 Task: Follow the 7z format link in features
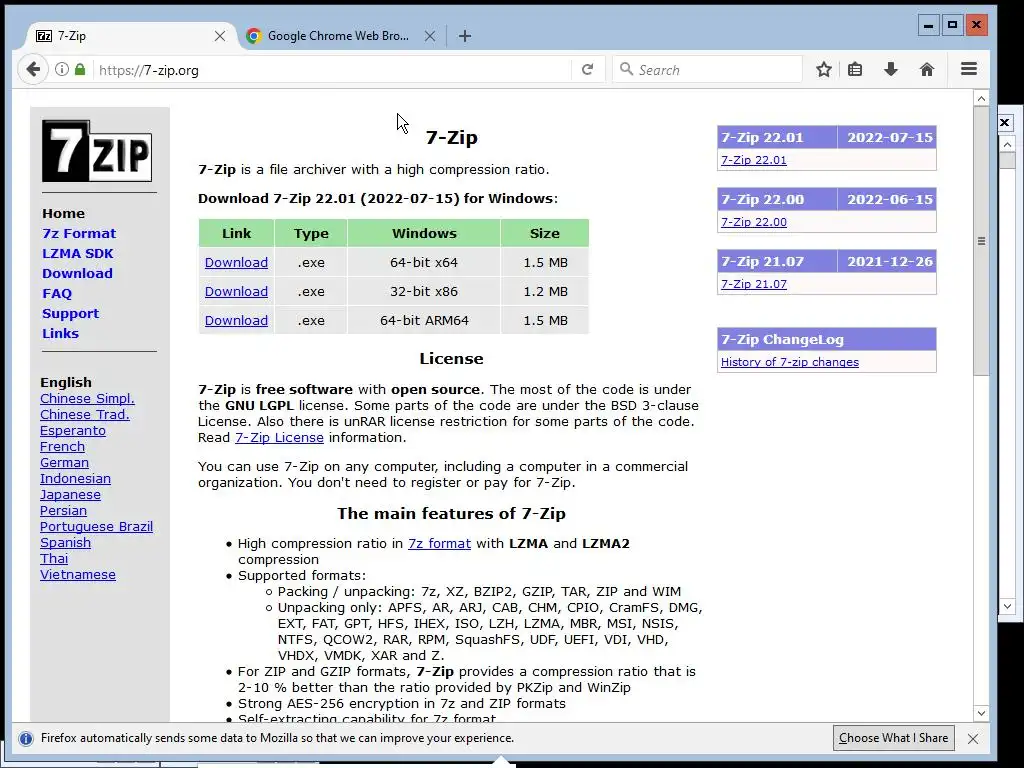pyautogui.click(x=440, y=543)
